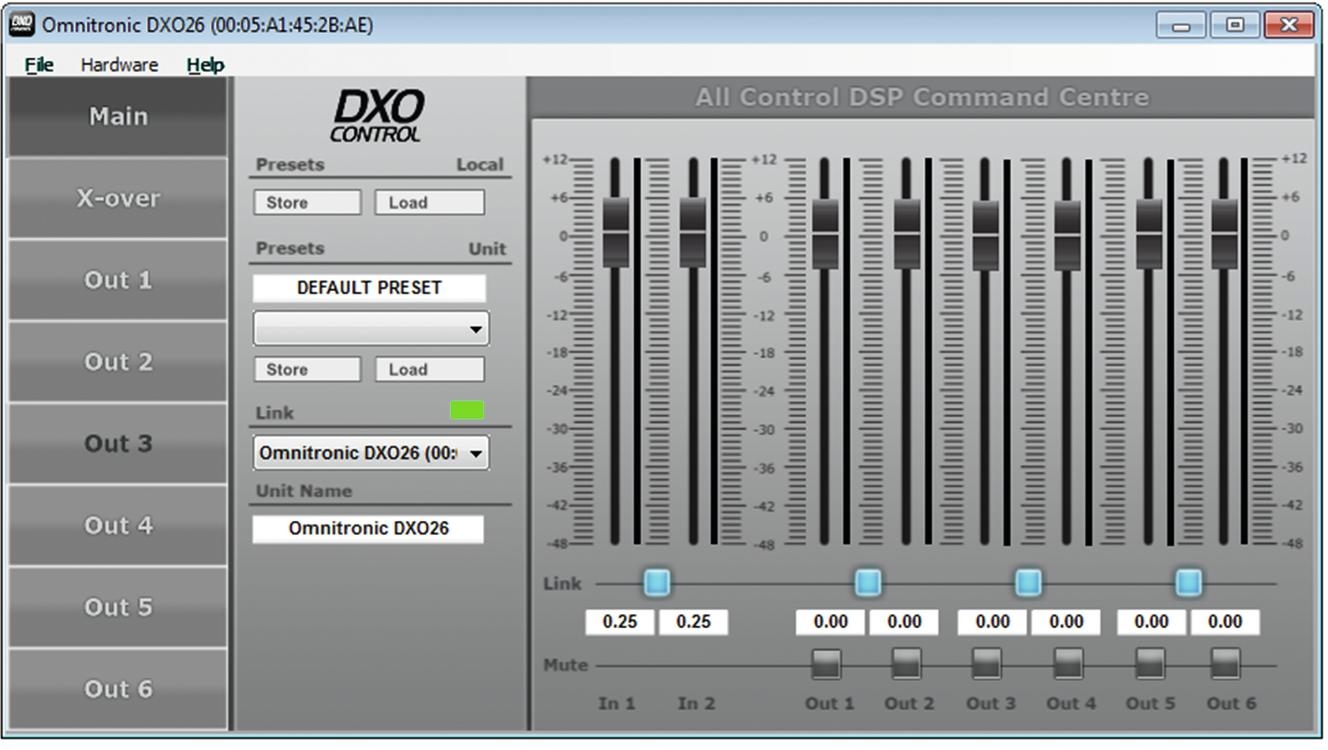This screenshot has height=750, width=1328.
Task: Open the Out 2 tab
Action: point(118,362)
